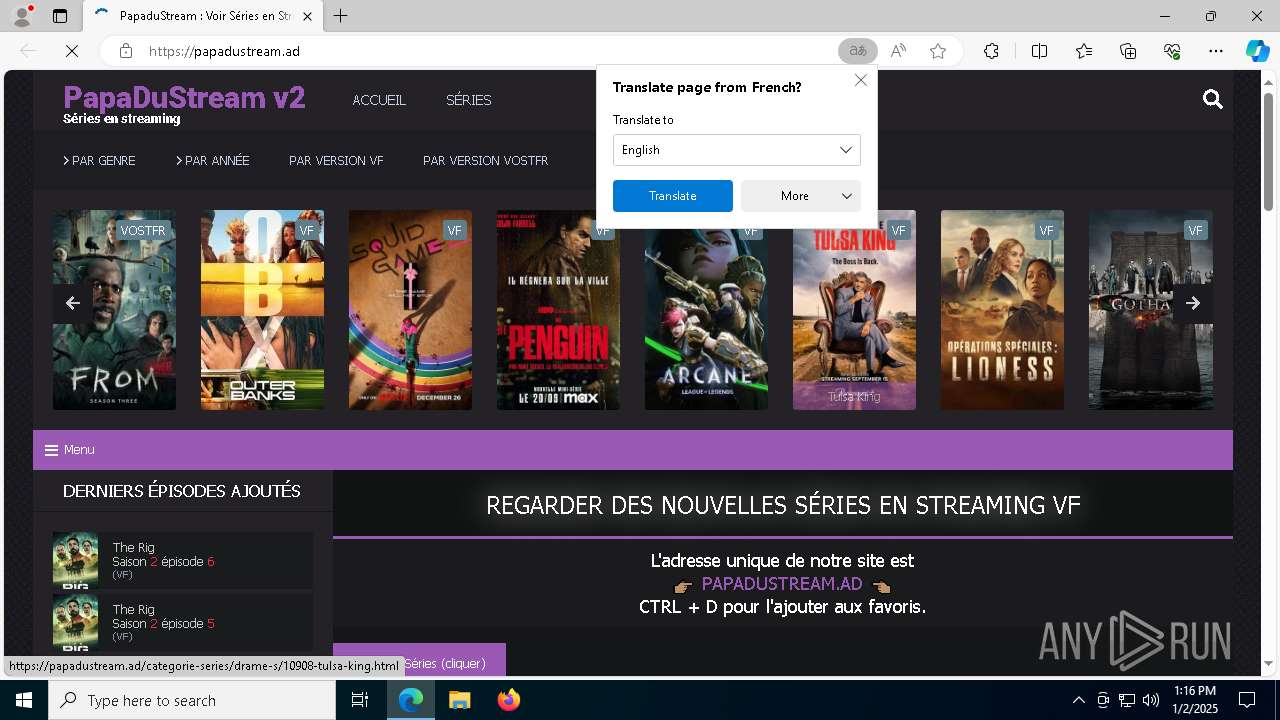Expand PAR GENRE submenu
The width and height of the screenshot is (1280, 720).
point(99,160)
